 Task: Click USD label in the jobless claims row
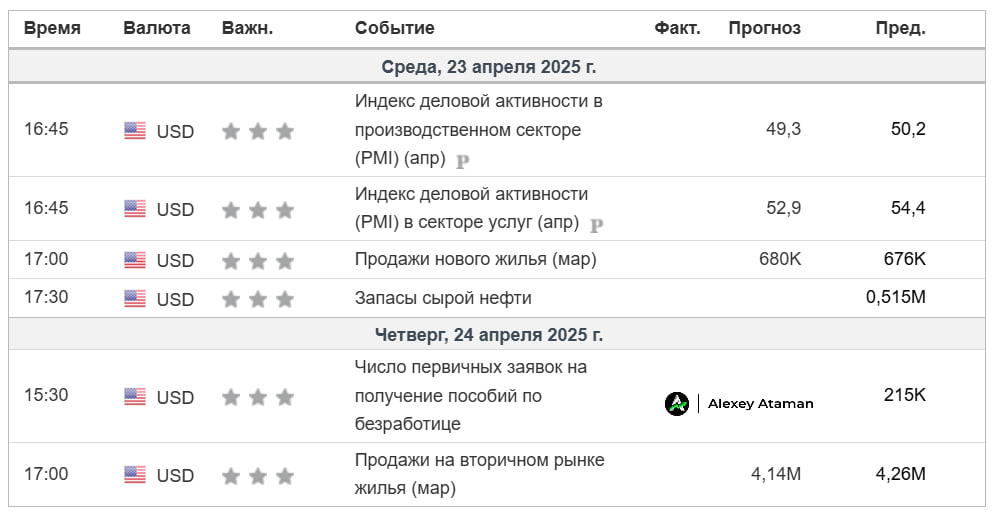coord(175,397)
